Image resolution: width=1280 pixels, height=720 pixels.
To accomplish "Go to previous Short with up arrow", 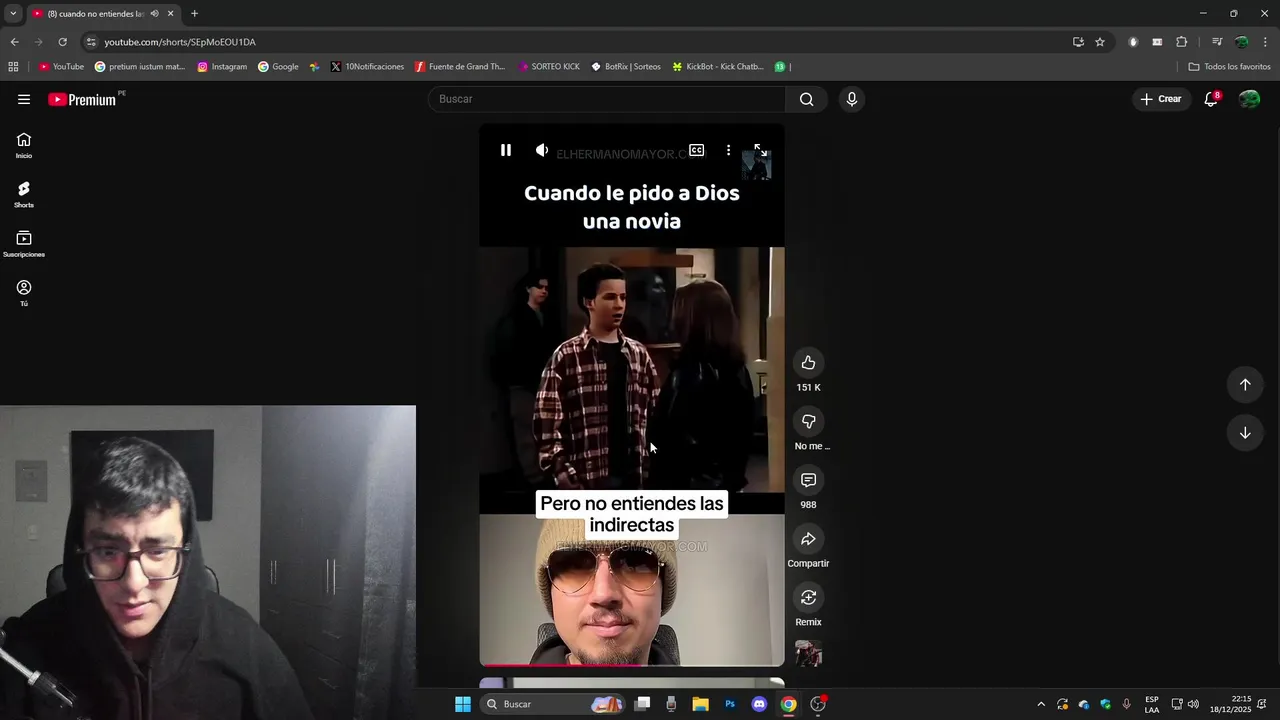I will point(1245,385).
